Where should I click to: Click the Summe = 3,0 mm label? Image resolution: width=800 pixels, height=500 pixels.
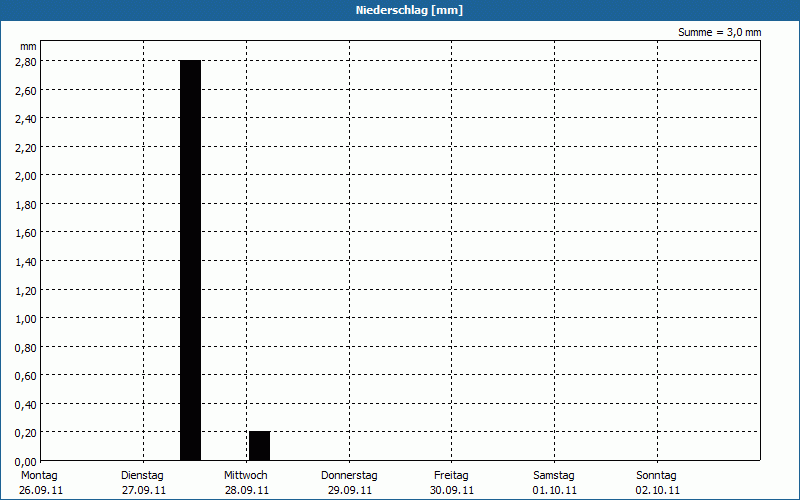click(x=719, y=32)
